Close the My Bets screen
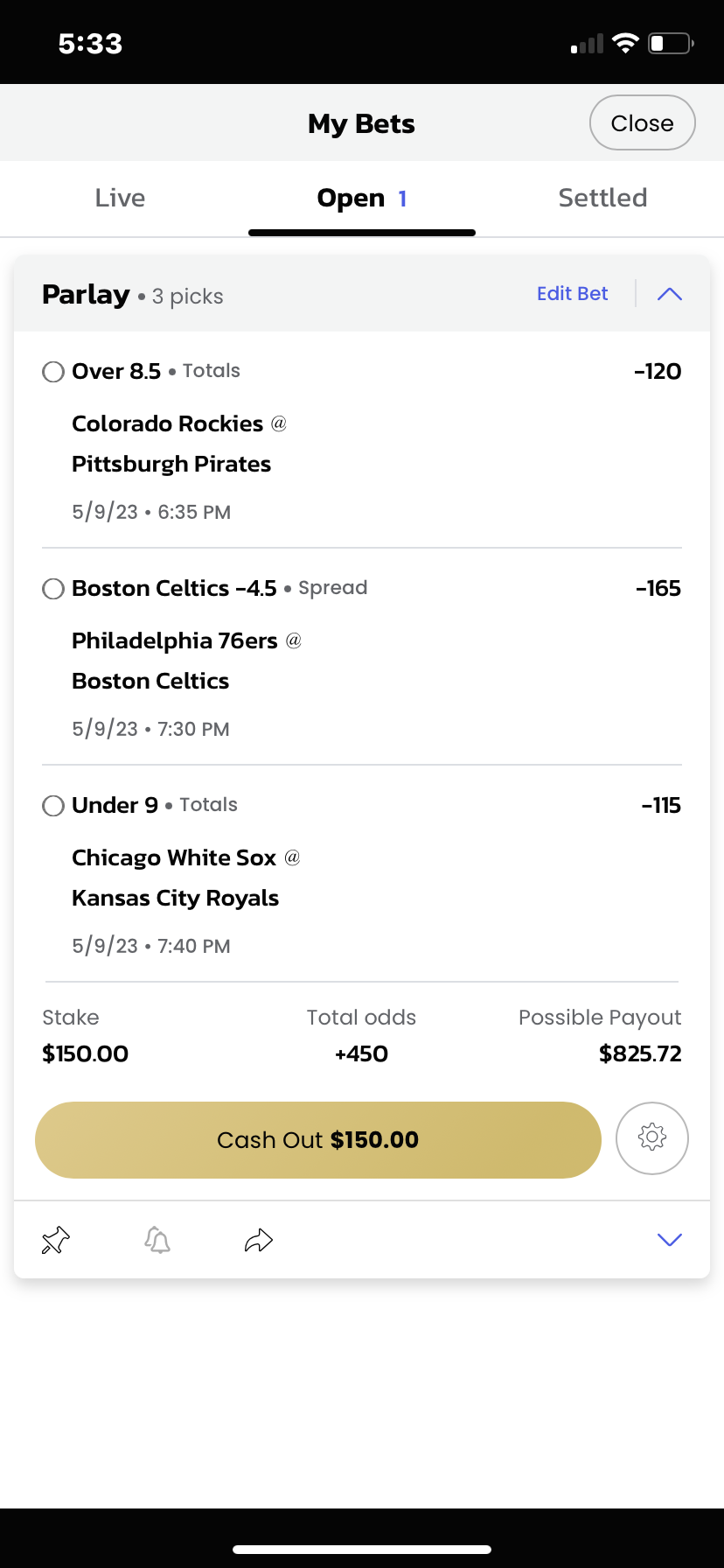The width and height of the screenshot is (724, 1568). click(x=643, y=122)
